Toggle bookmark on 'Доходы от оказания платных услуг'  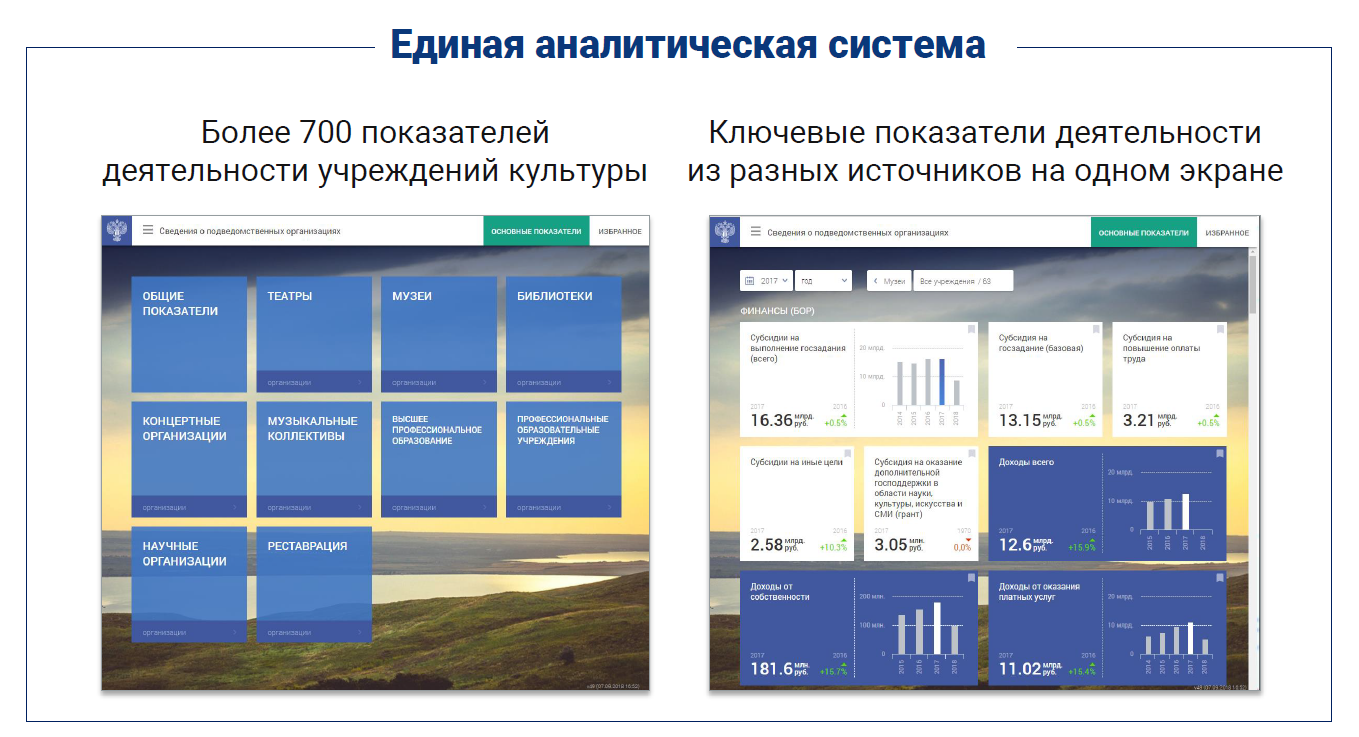coord(1219,578)
